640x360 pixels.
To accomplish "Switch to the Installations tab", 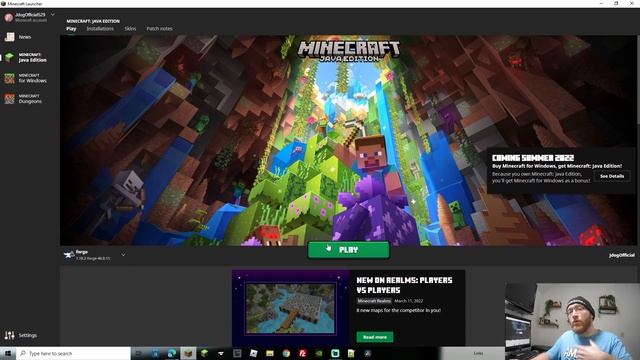I will tap(100, 29).
